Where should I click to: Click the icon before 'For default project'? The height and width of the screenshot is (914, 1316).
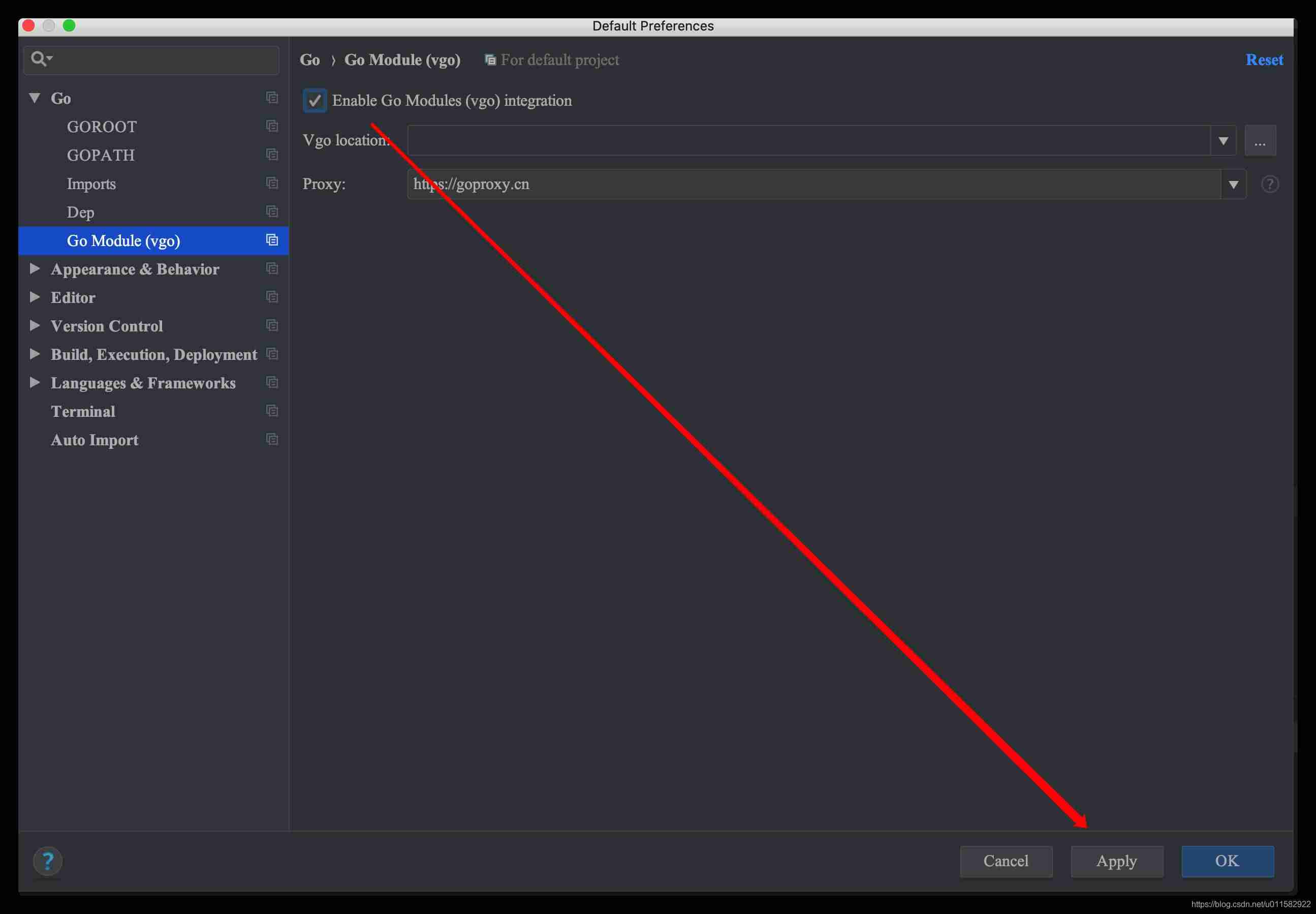click(x=490, y=60)
